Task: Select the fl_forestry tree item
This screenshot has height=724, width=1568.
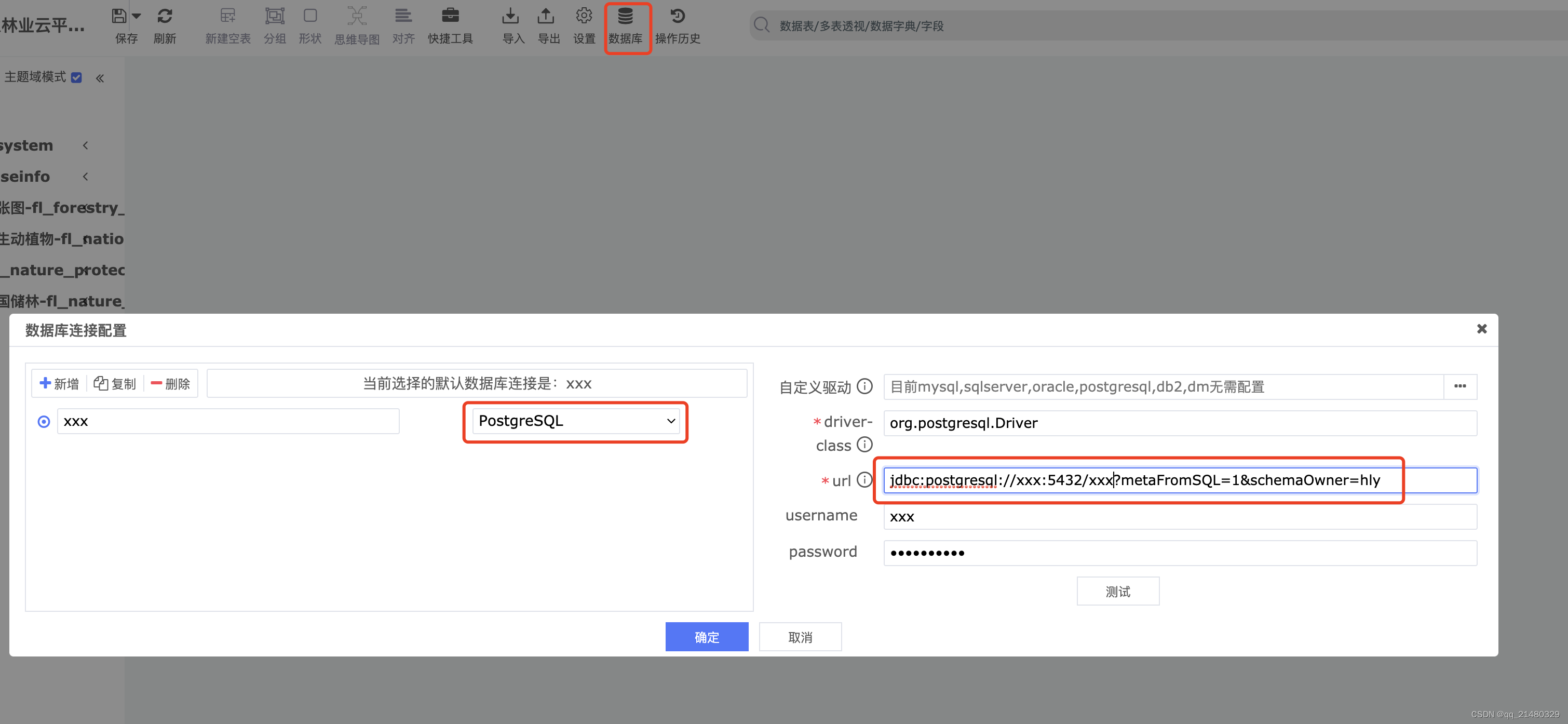Action: 62,208
